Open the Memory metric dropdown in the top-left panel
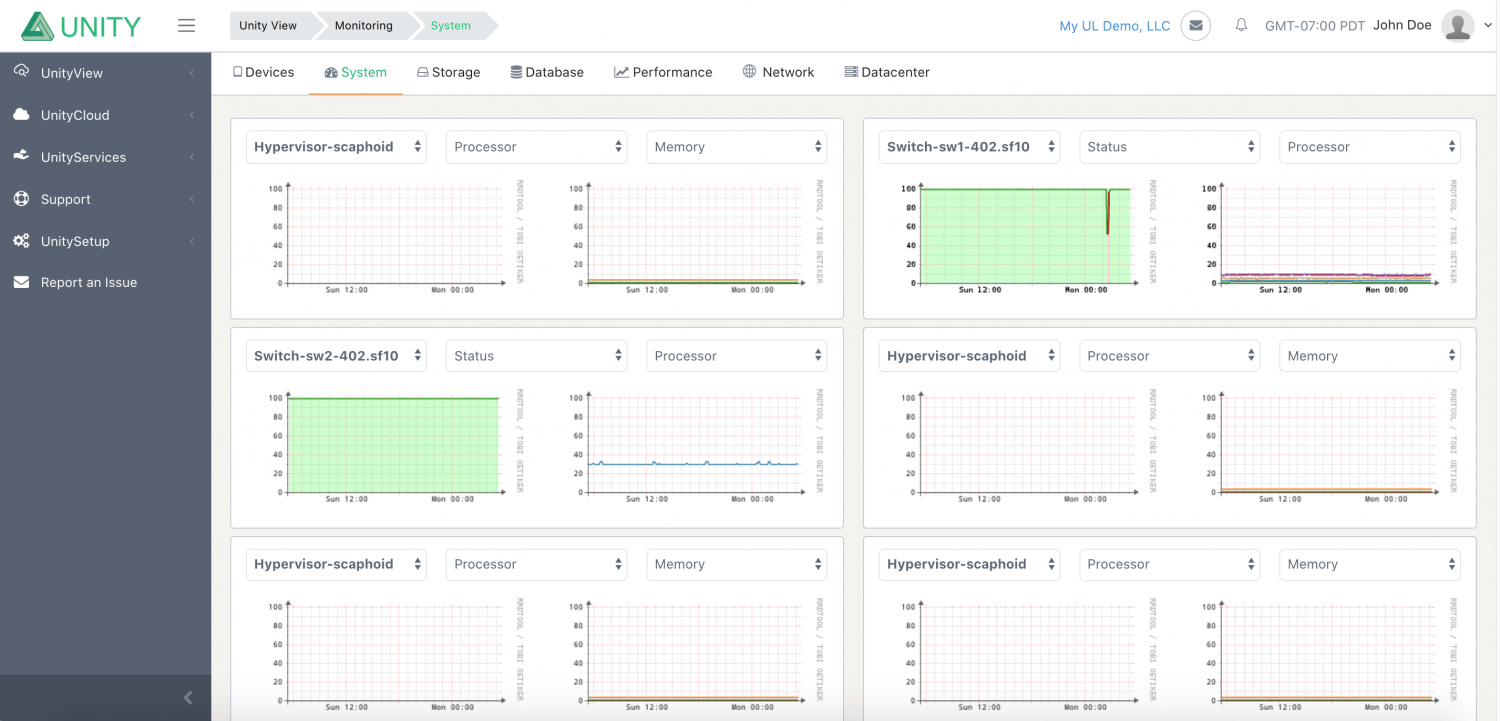Image resolution: width=1500 pixels, height=721 pixels. 736,146
